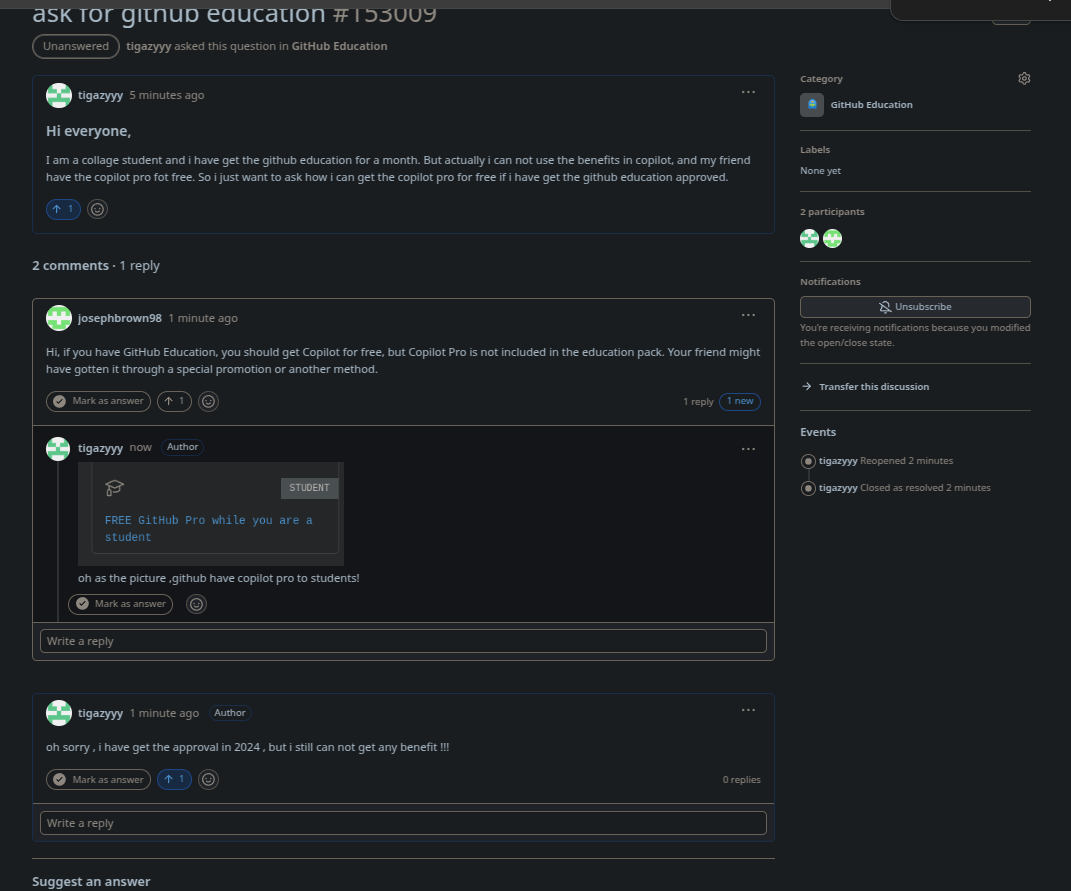Open the FREE GitHub Pro student image
Viewport: 1071px width, 891px height.
click(x=210, y=514)
